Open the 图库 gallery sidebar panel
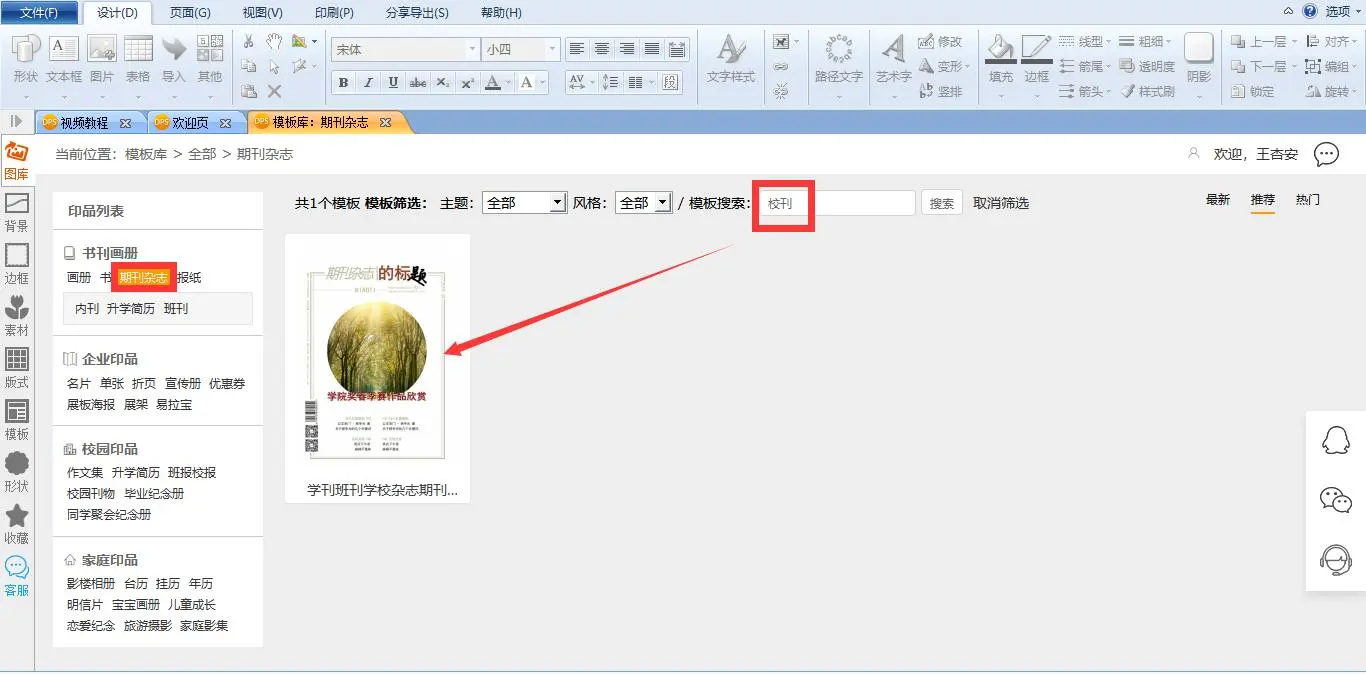The height and width of the screenshot is (674, 1366). pyautogui.click(x=17, y=162)
